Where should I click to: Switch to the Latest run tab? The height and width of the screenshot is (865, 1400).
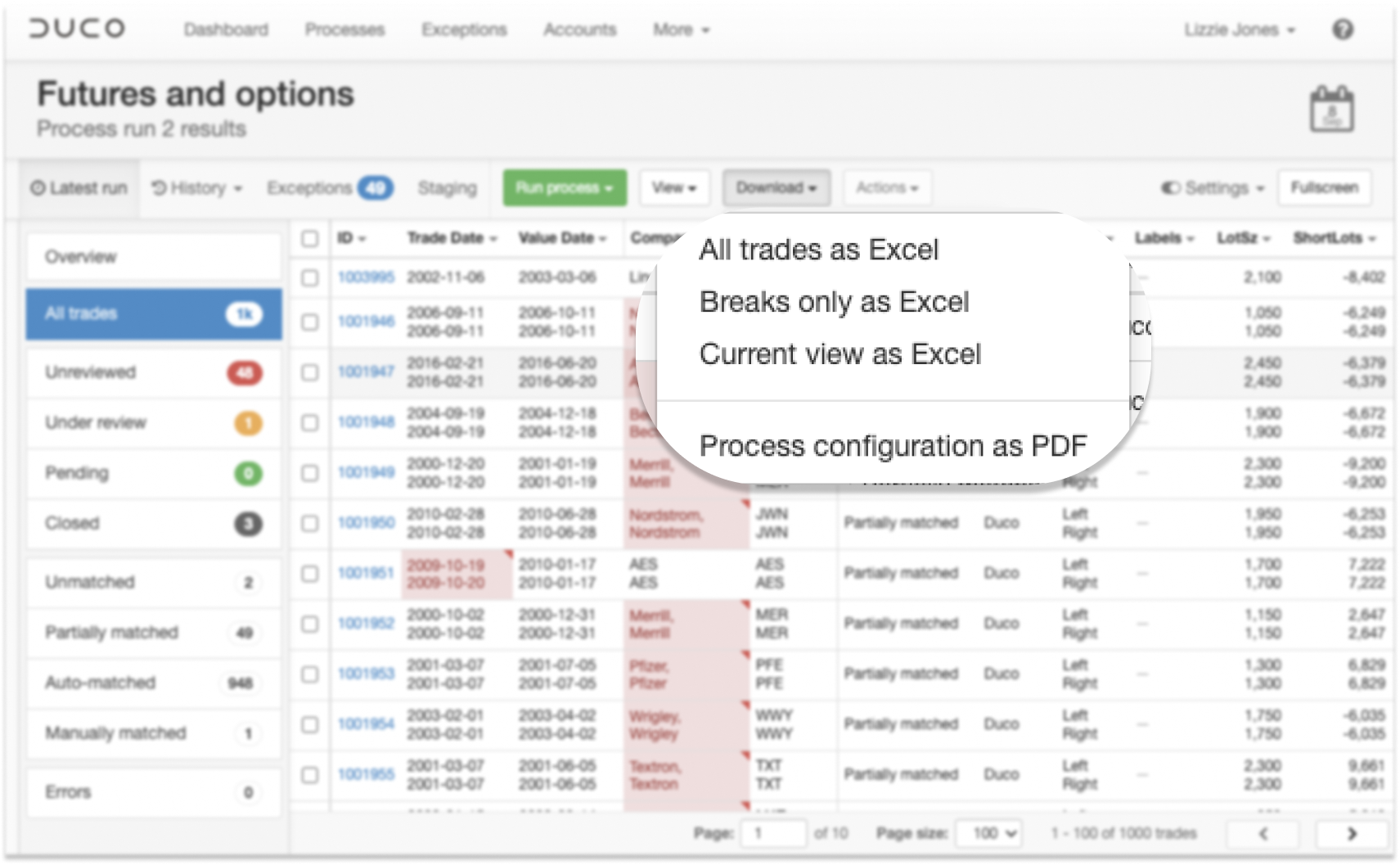[x=79, y=188]
